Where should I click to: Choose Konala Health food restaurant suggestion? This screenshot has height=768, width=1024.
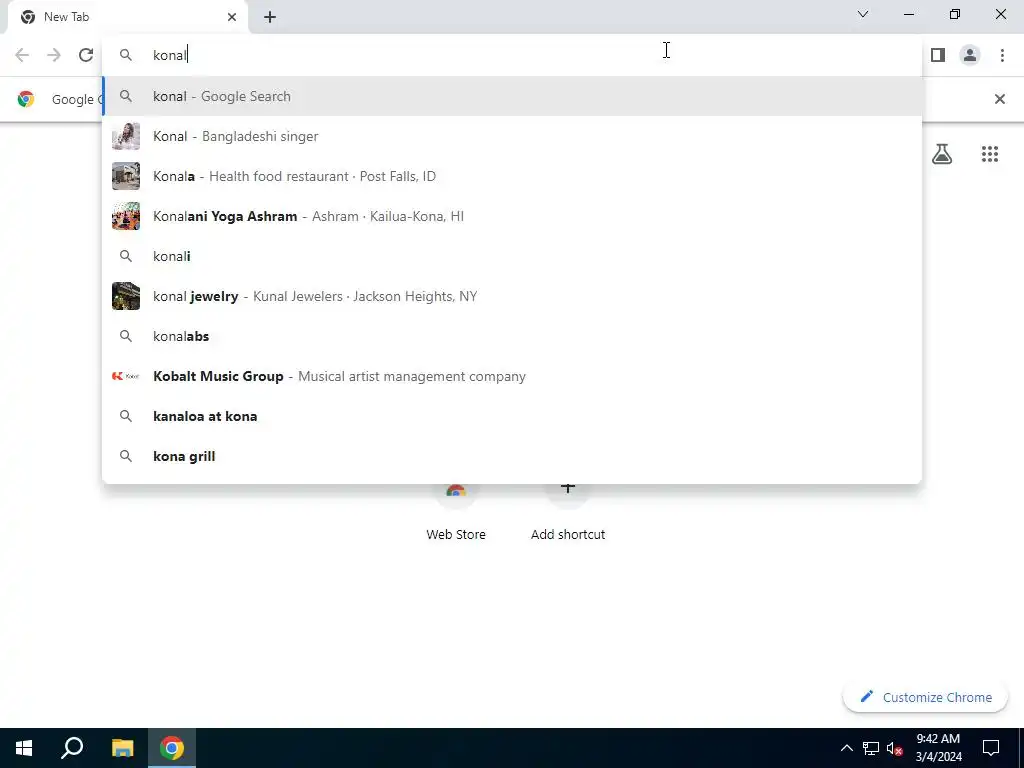(x=512, y=176)
